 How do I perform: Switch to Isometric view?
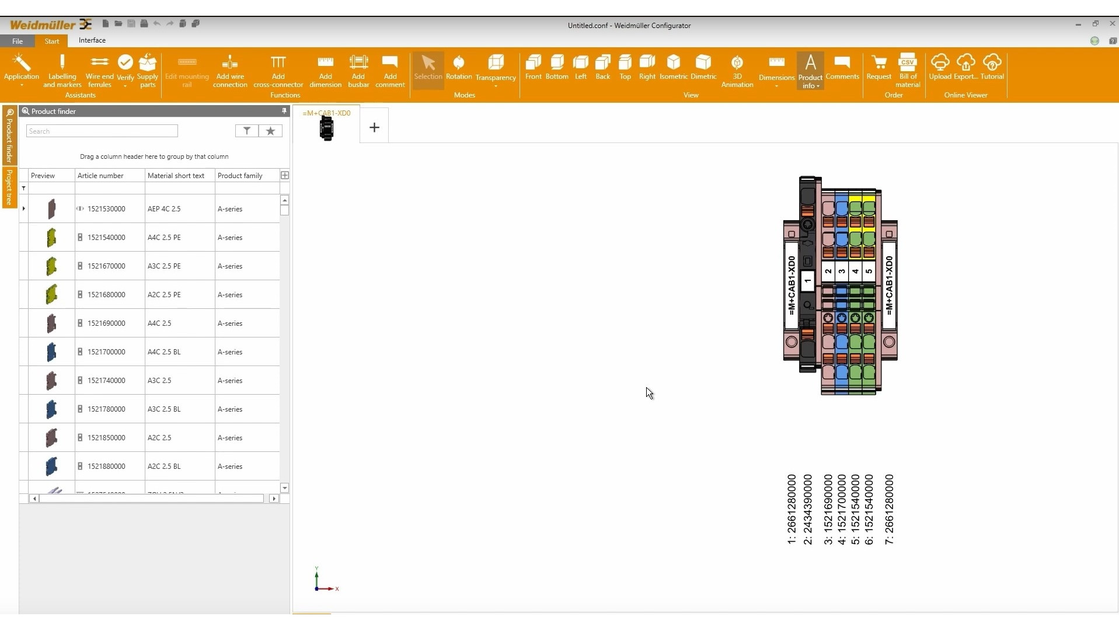673,66
